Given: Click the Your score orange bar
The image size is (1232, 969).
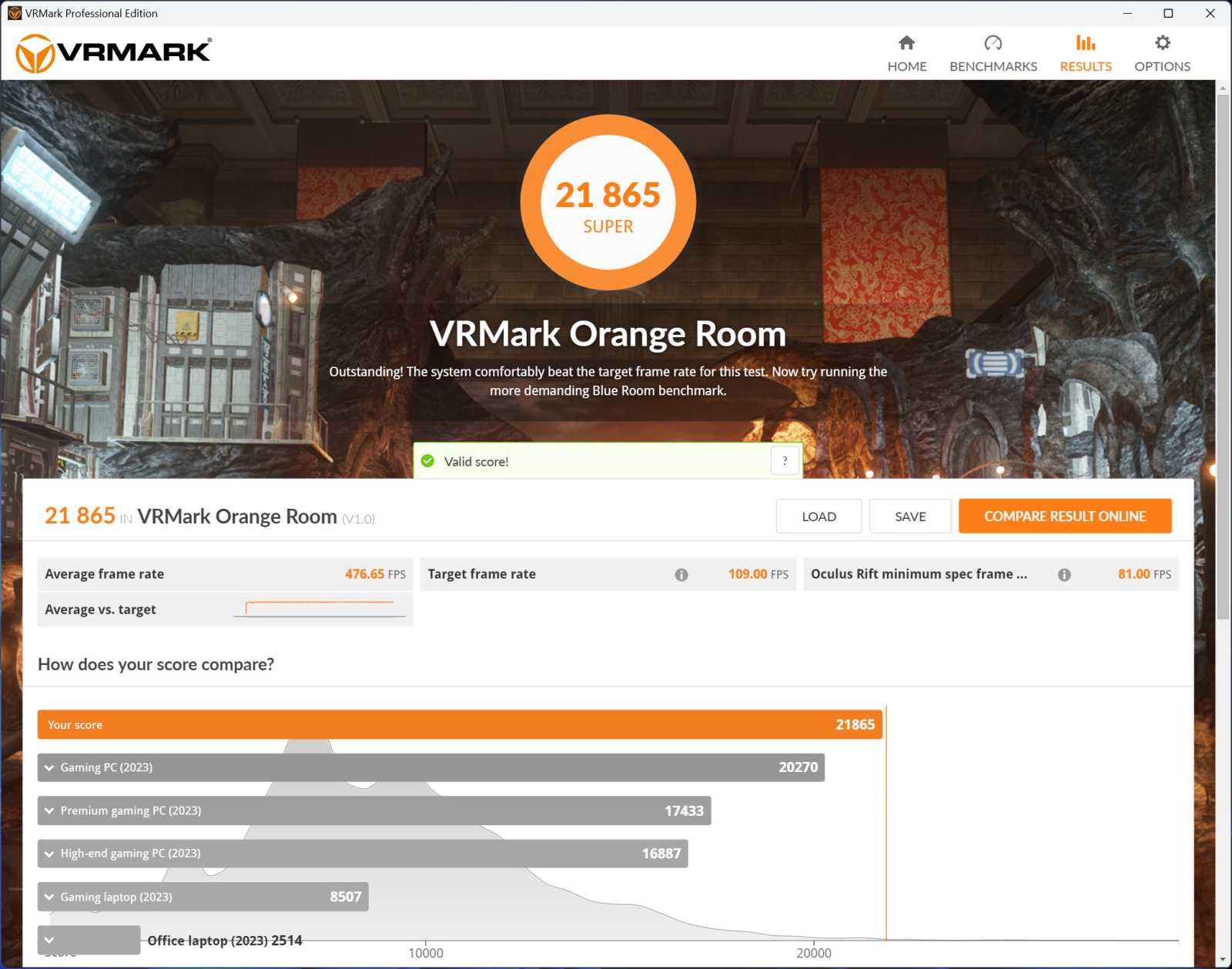Looking at the screenshot, I should pyautogui.click(x=460, y=724).
